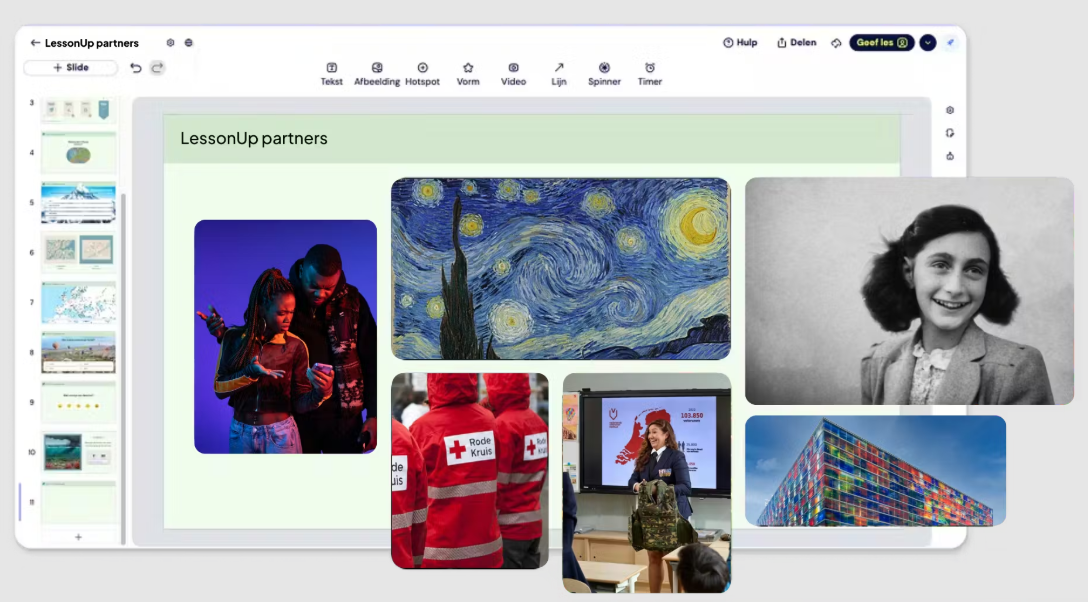Select slide 9 stars thumbnail
The image size is (1088, 602).
(x=78, y=402)
